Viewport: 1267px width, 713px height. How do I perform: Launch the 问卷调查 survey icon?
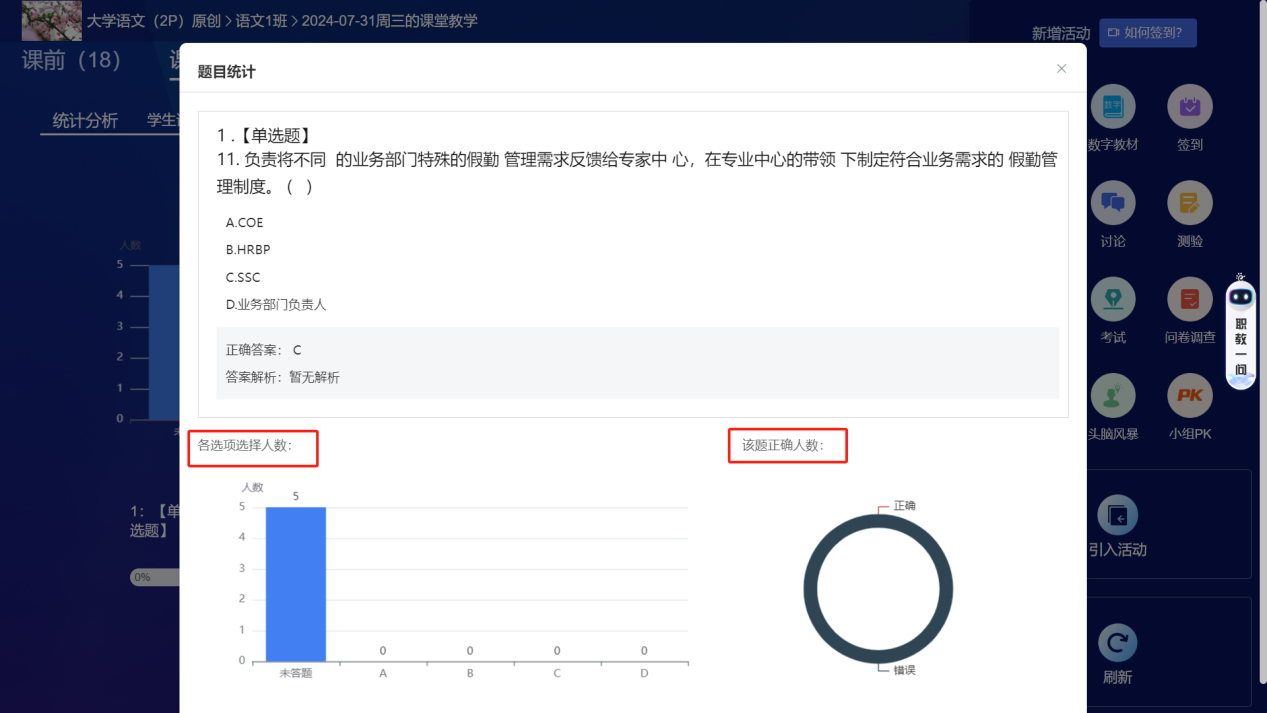pos(1189,299)
